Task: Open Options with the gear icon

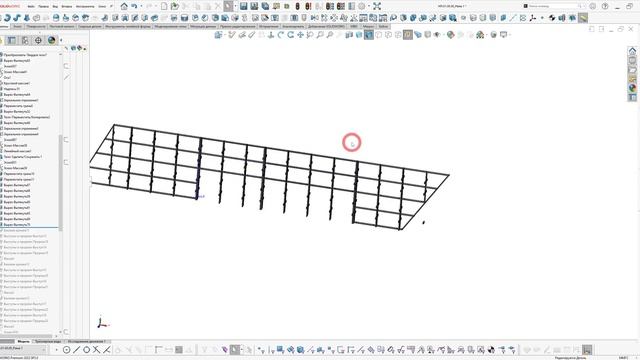Action: coord(362,6)
